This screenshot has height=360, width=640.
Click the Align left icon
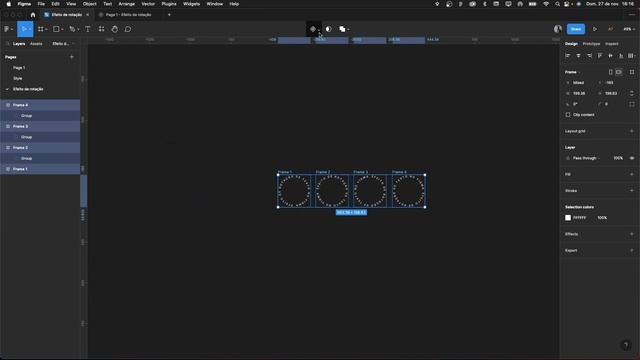pos(568,56)
